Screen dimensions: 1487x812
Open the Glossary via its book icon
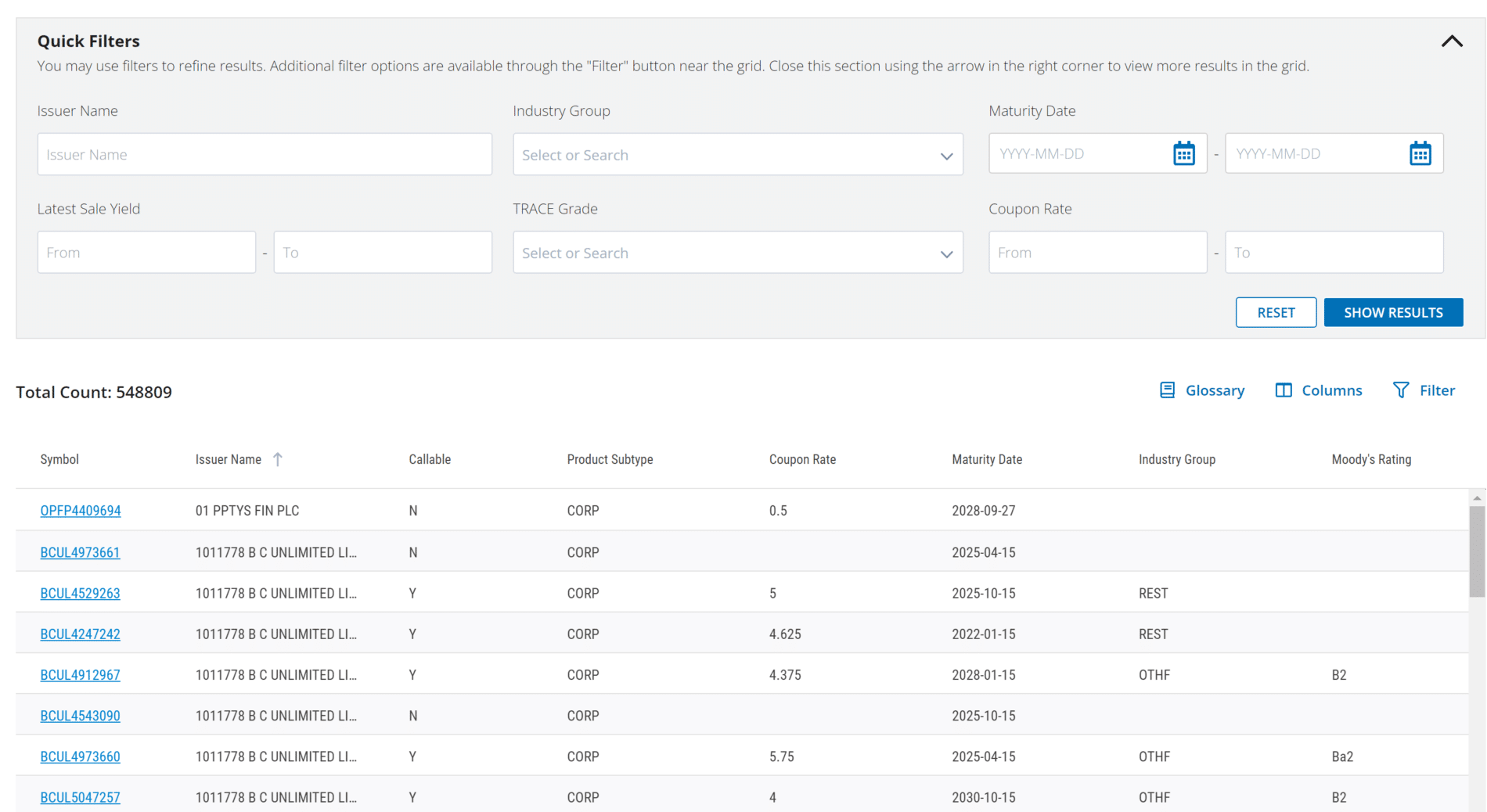coord(1167,390)
